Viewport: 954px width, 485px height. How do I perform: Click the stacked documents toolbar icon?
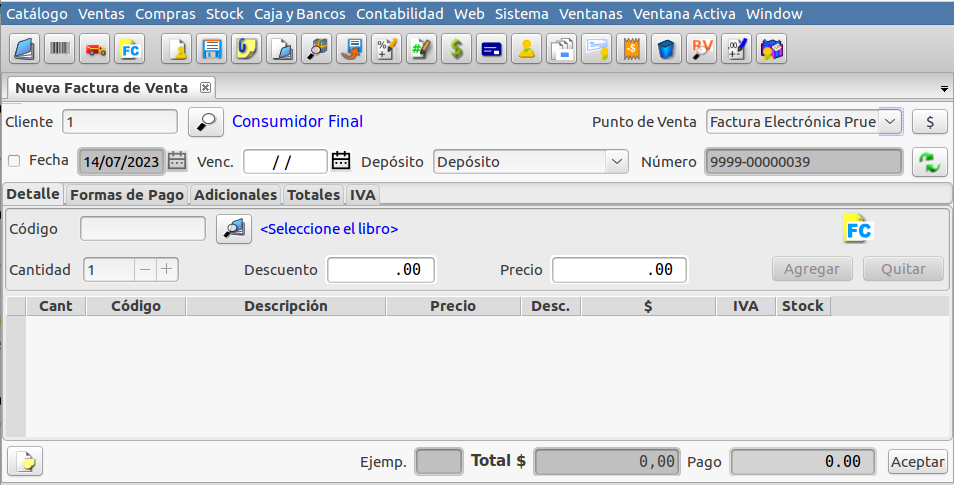tap(562, 49)
